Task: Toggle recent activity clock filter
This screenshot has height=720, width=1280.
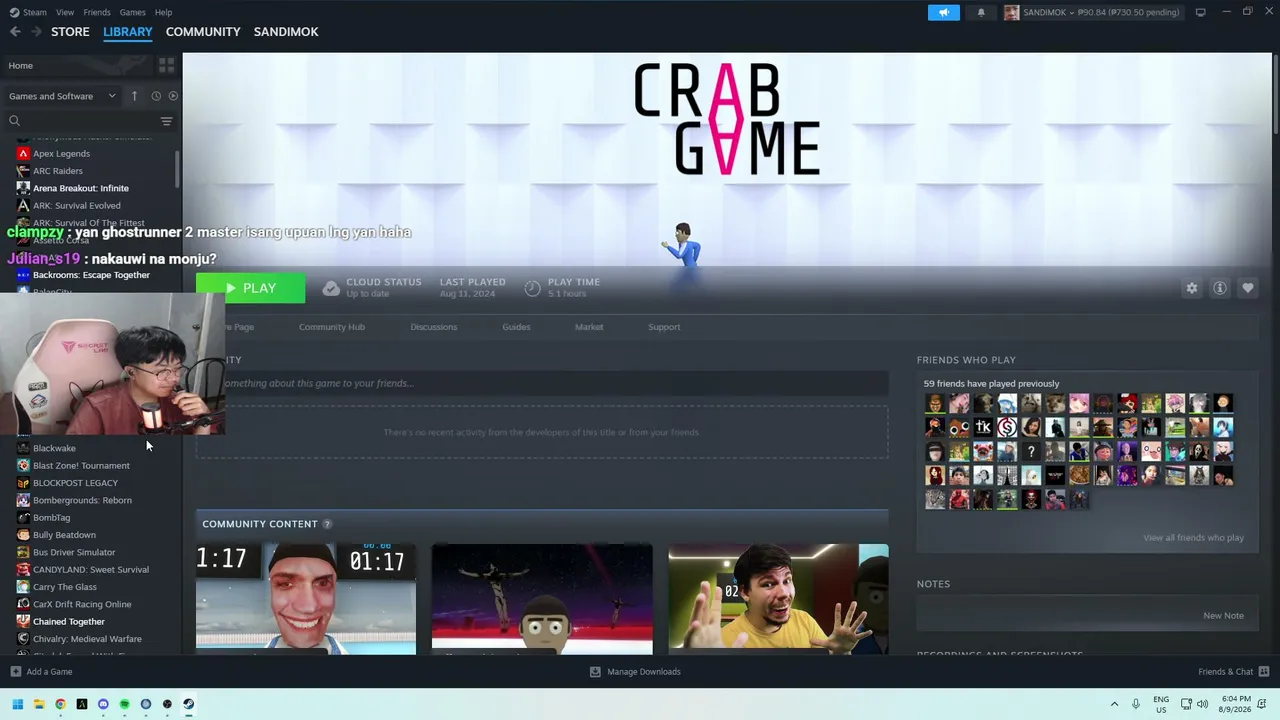Action: point(156,96)
